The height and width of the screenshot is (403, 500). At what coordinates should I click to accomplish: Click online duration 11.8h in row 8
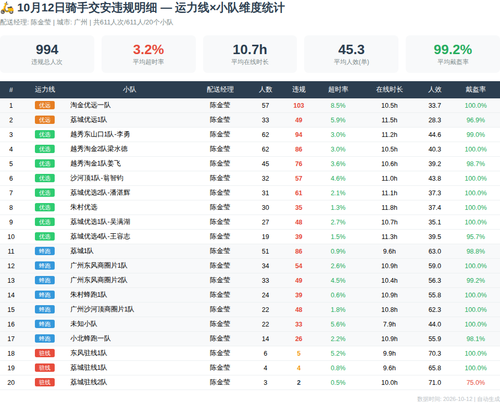click(x=389, y=208)
